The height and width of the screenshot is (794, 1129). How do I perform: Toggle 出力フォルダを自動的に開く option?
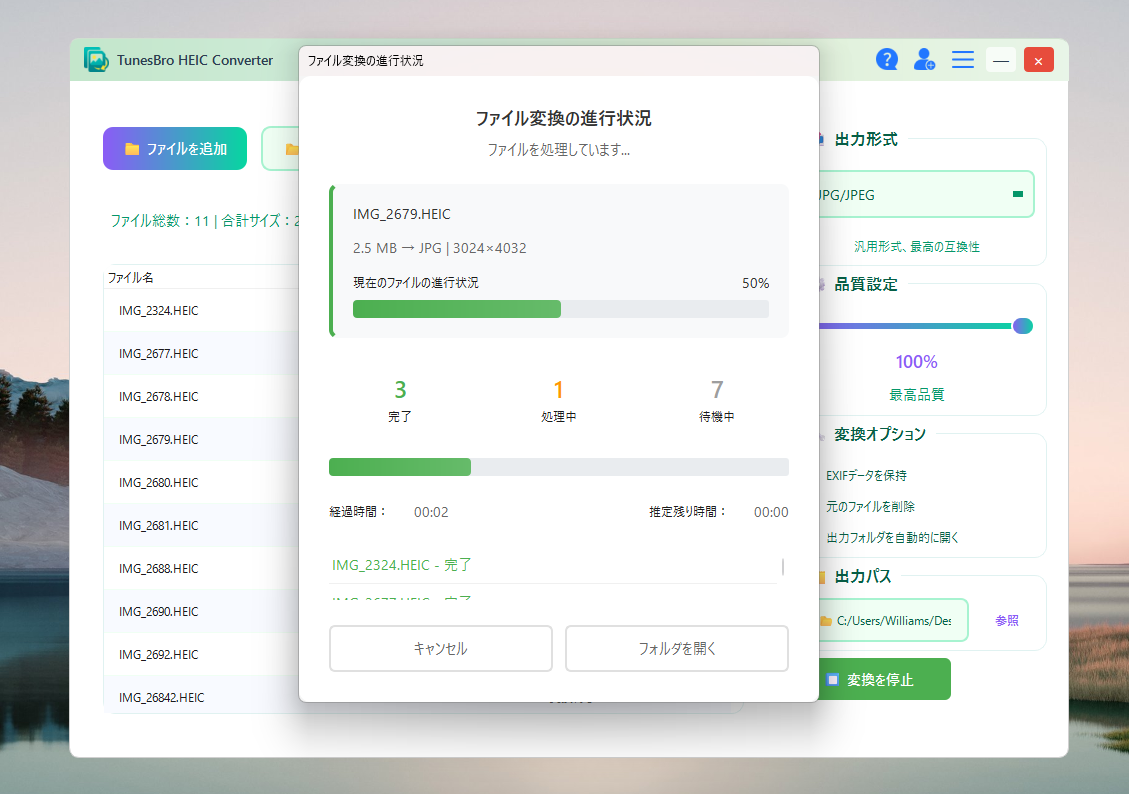tap(892, 538)
